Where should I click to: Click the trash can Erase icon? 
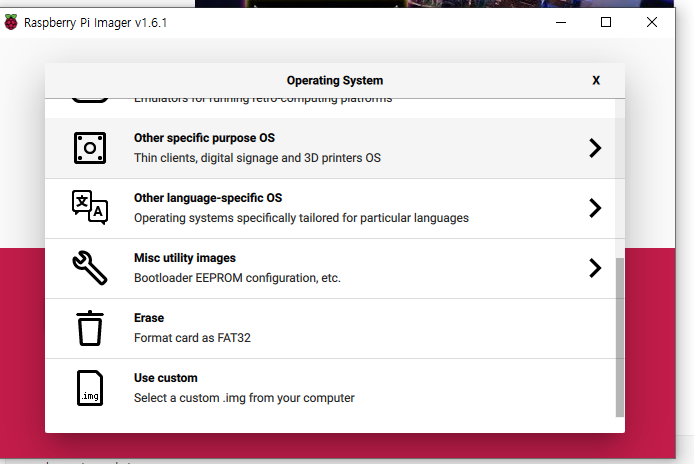coord(90,328)
